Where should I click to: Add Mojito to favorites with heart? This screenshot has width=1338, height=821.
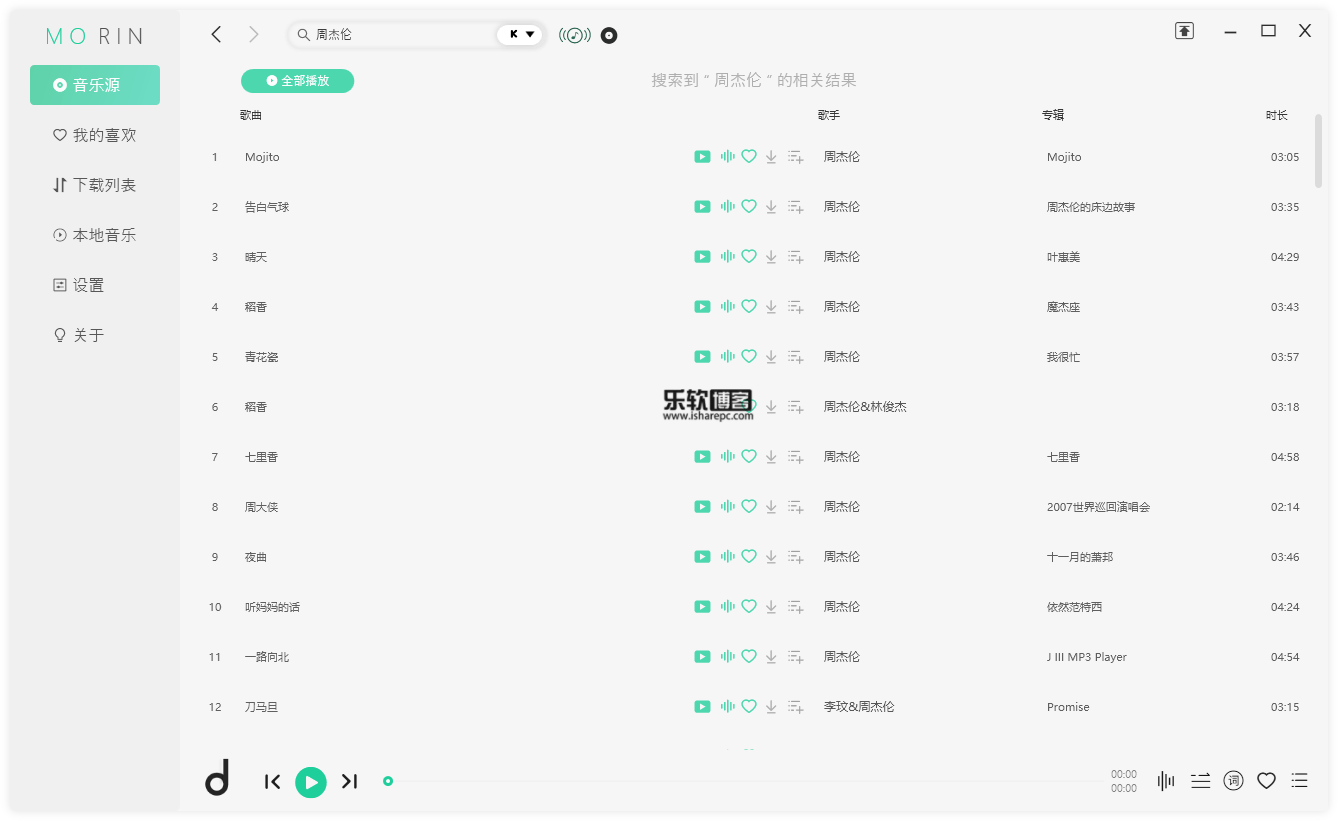(x=749, y=157)
